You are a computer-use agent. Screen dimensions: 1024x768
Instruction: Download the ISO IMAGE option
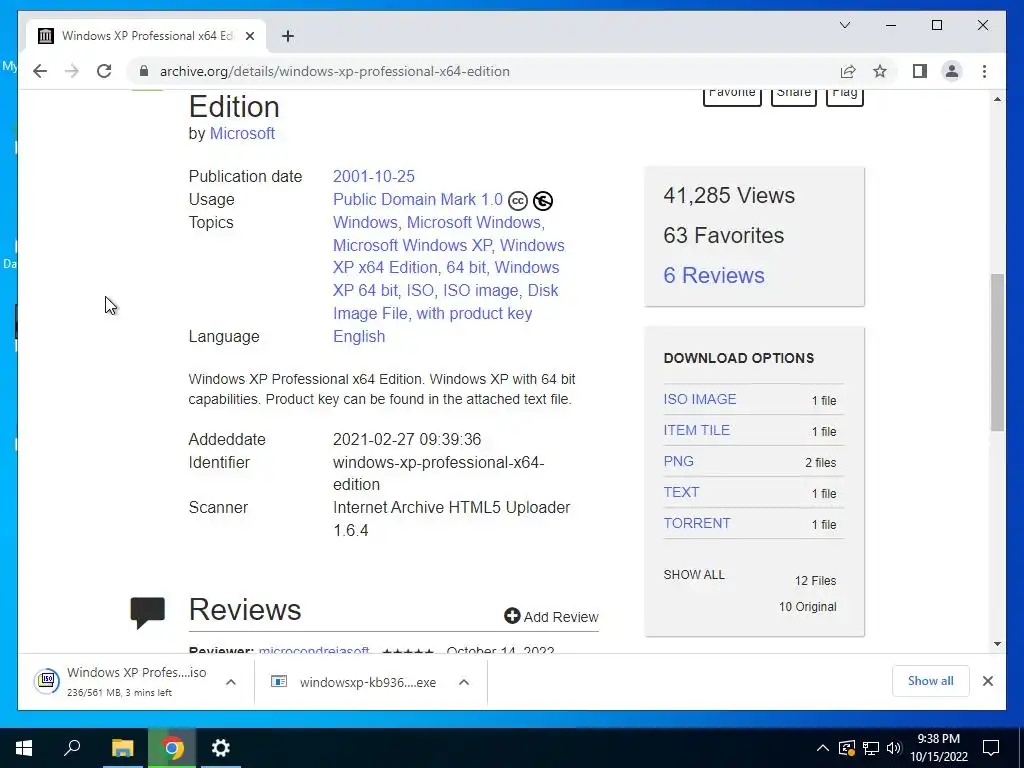[699, 399]
